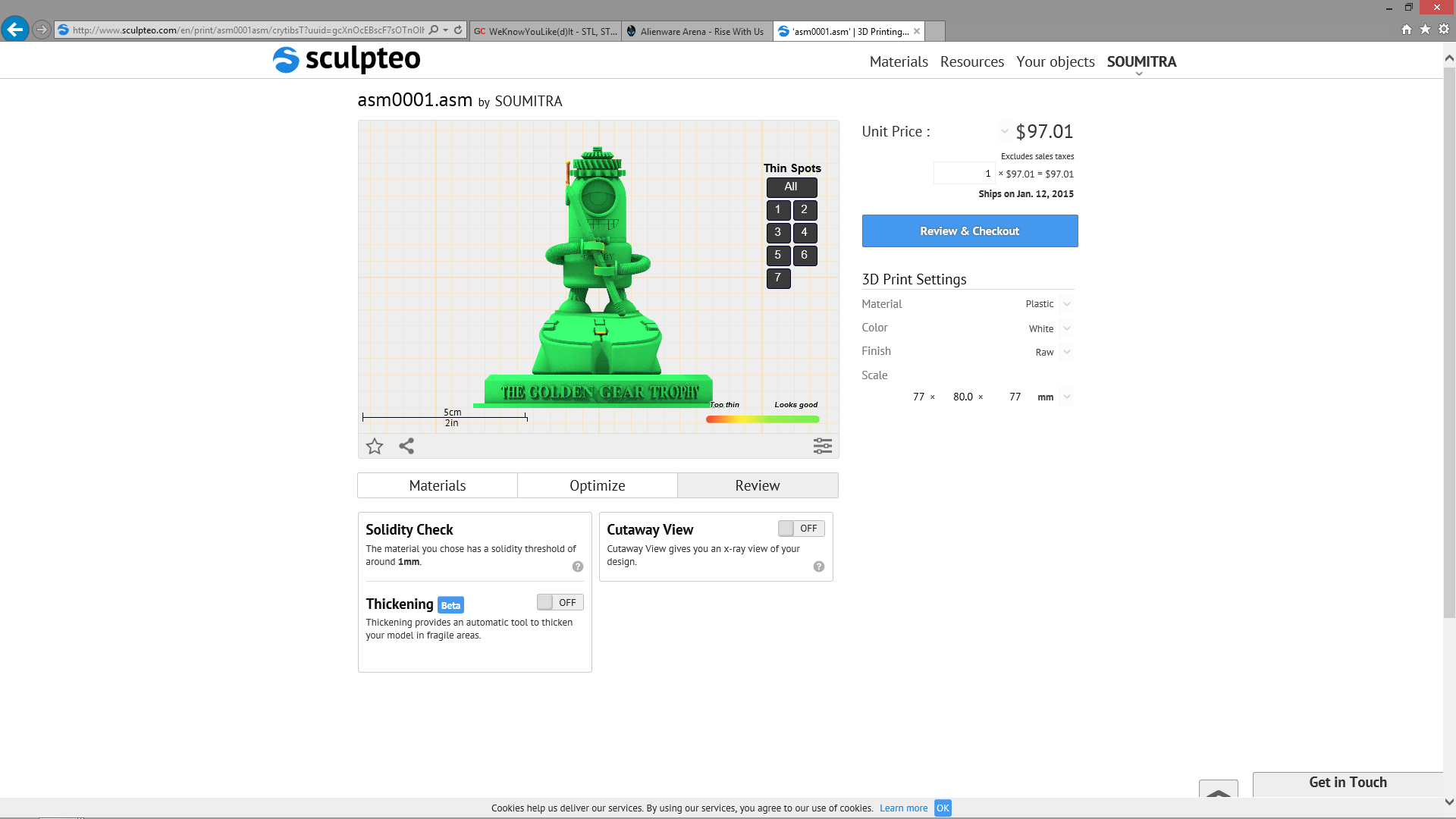Click the 'Ships on Jan. 12, 2015' text
The image size is (1456, 819).
click(1026, 194)
